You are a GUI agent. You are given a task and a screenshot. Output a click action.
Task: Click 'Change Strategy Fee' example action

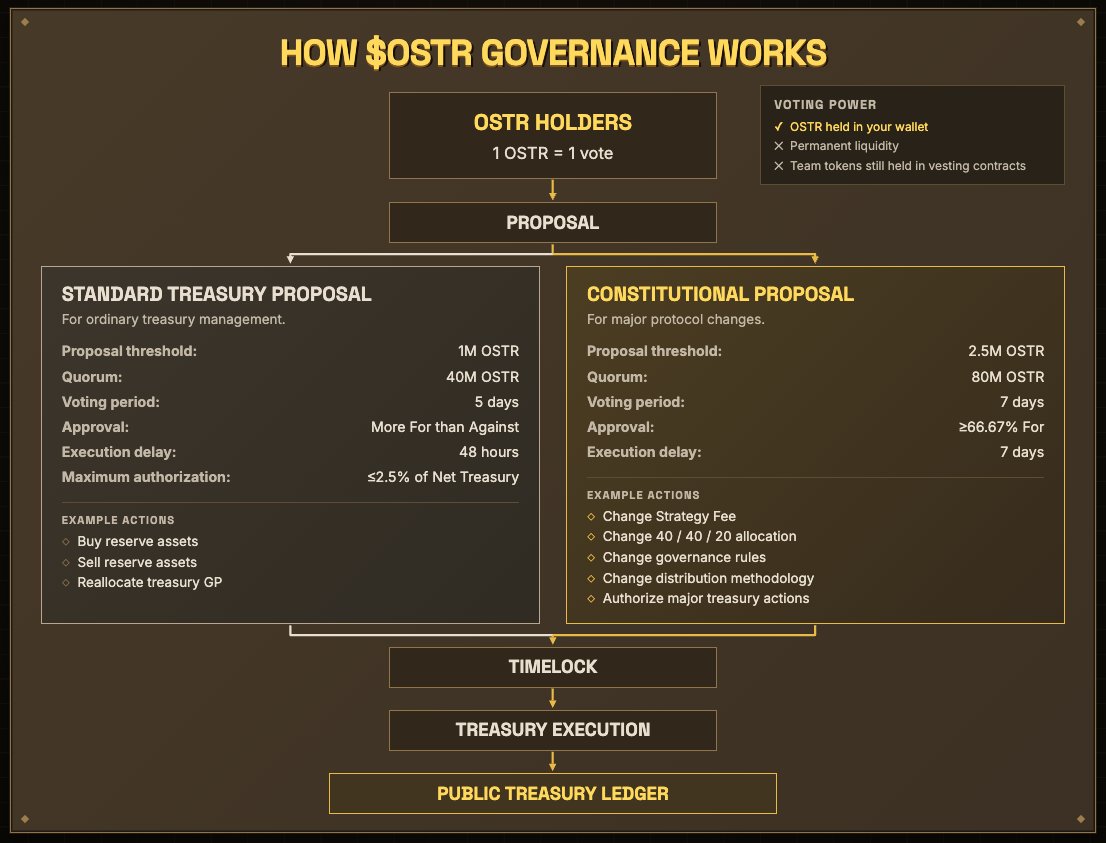tap(669, 517)
